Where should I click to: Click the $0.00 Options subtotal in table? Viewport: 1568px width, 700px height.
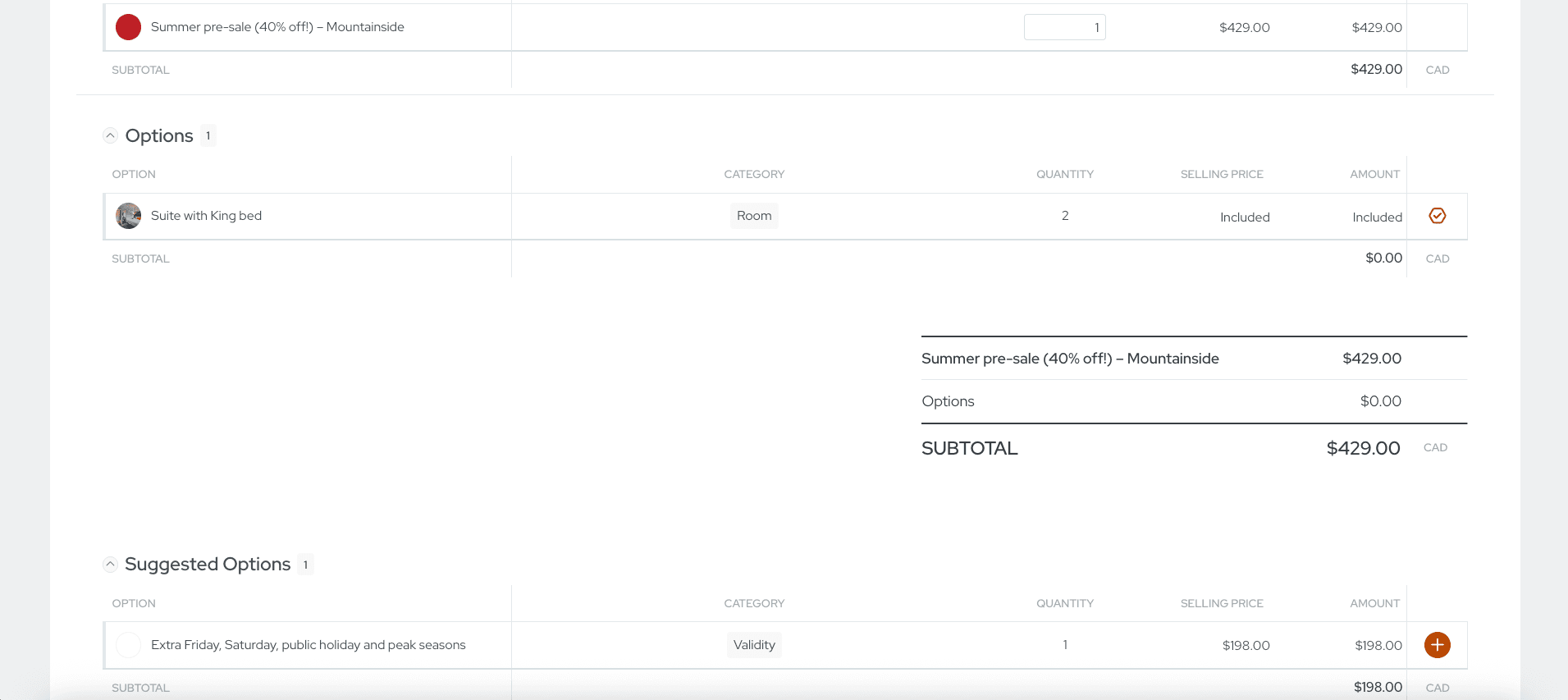click(1383, 258)
